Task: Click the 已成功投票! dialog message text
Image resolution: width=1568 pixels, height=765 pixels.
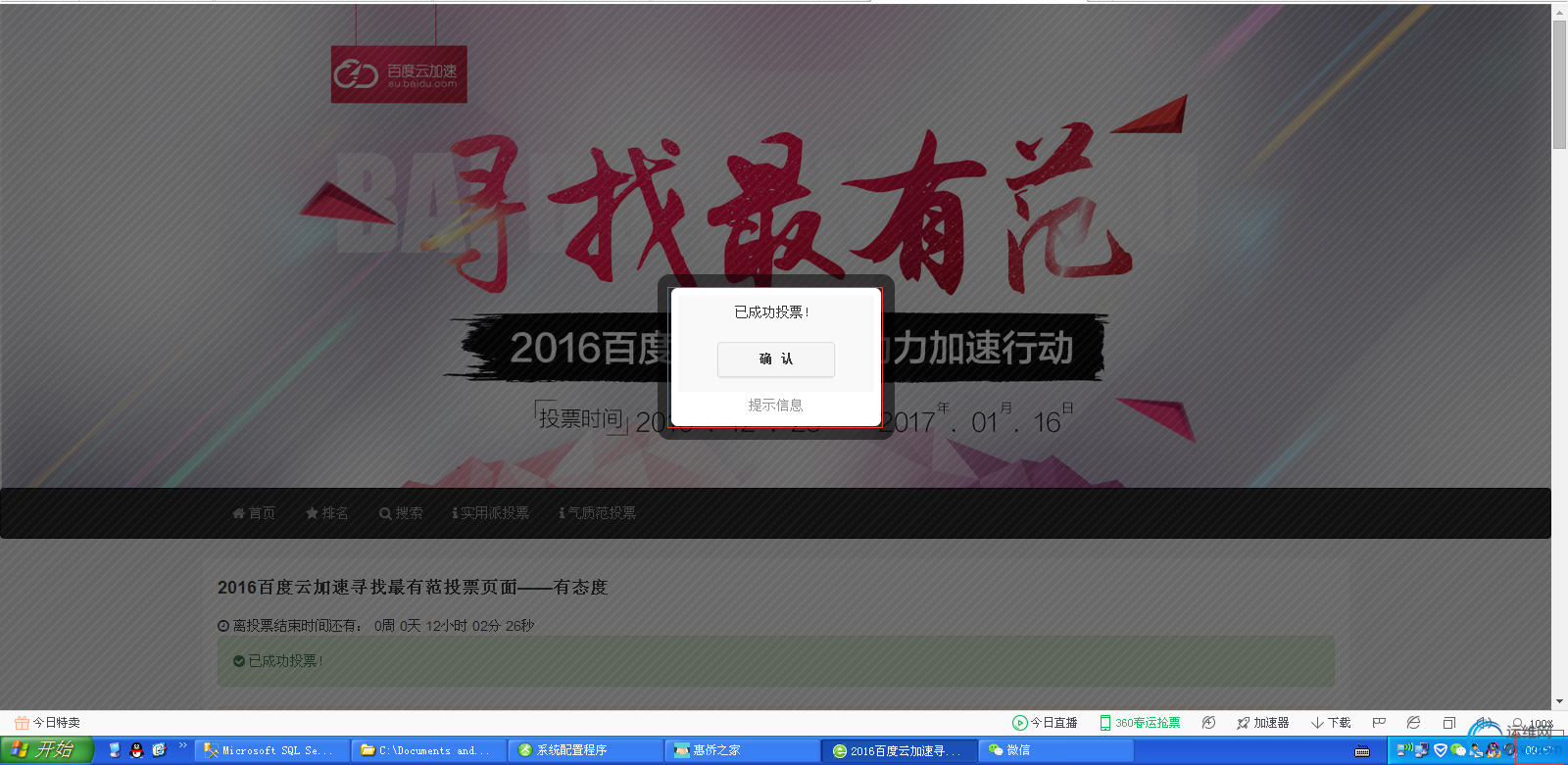Action: [772, 312]
